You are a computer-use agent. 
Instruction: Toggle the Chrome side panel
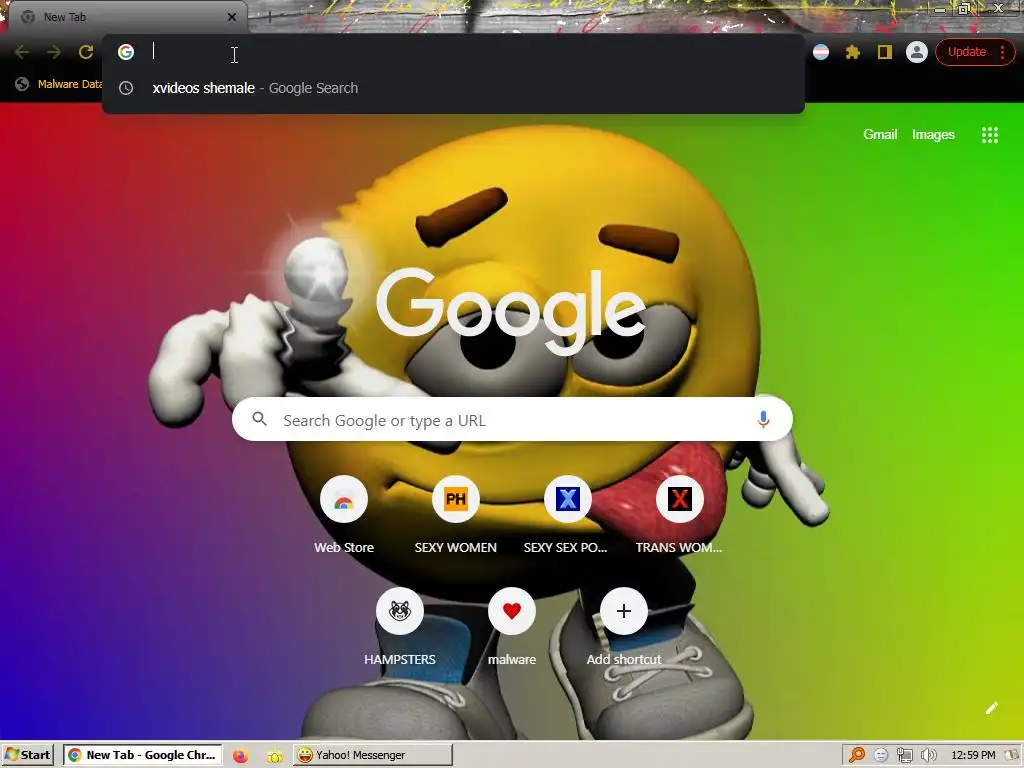884,52
